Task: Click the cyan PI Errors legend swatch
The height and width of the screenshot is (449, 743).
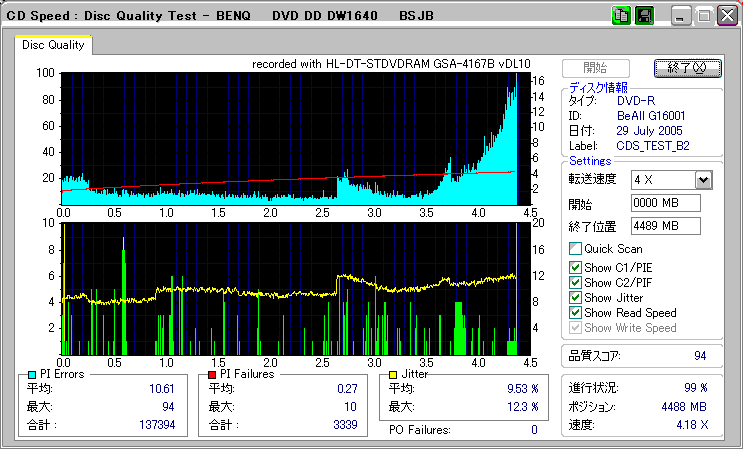Action: (x=32, y=374)
